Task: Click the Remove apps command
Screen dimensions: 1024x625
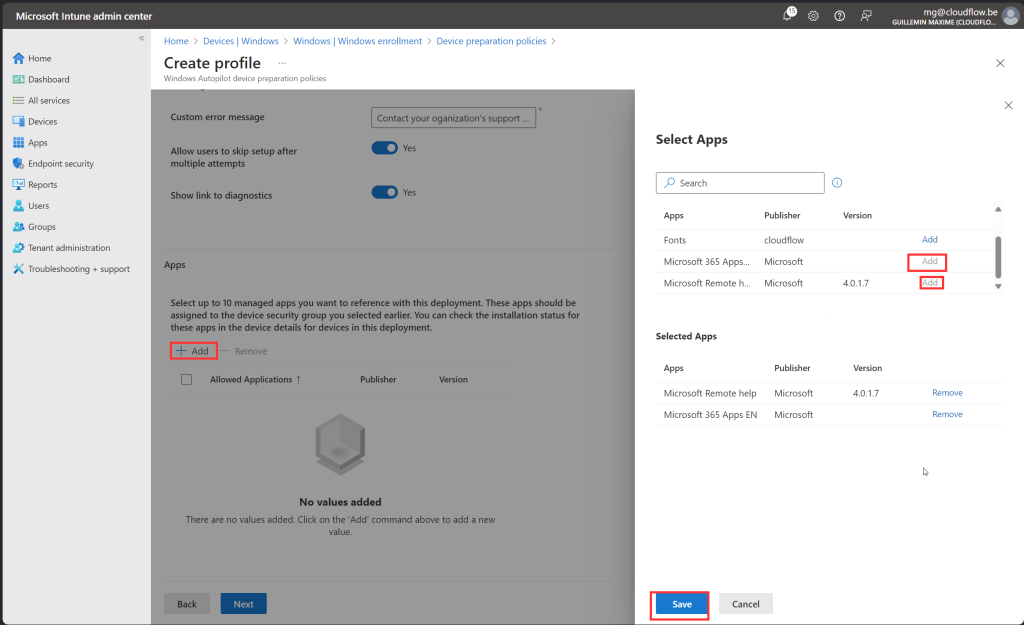Action: click(x=244, y=351)
